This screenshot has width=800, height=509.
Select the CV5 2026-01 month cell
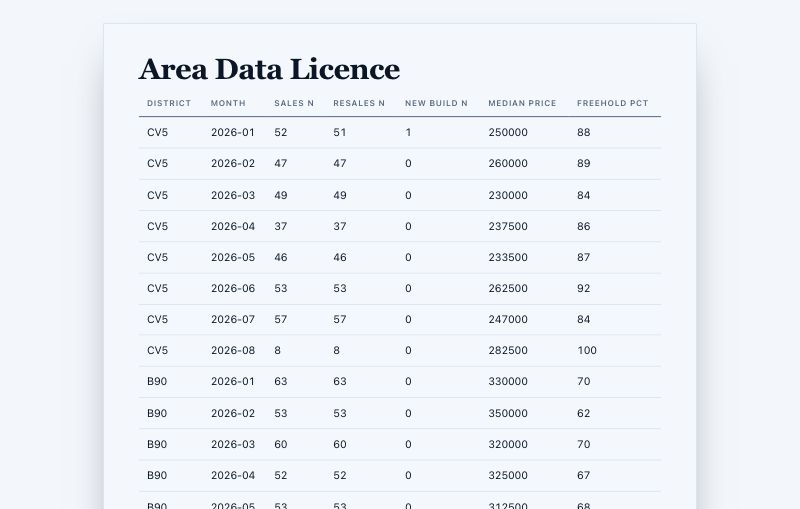coord(233,133)
